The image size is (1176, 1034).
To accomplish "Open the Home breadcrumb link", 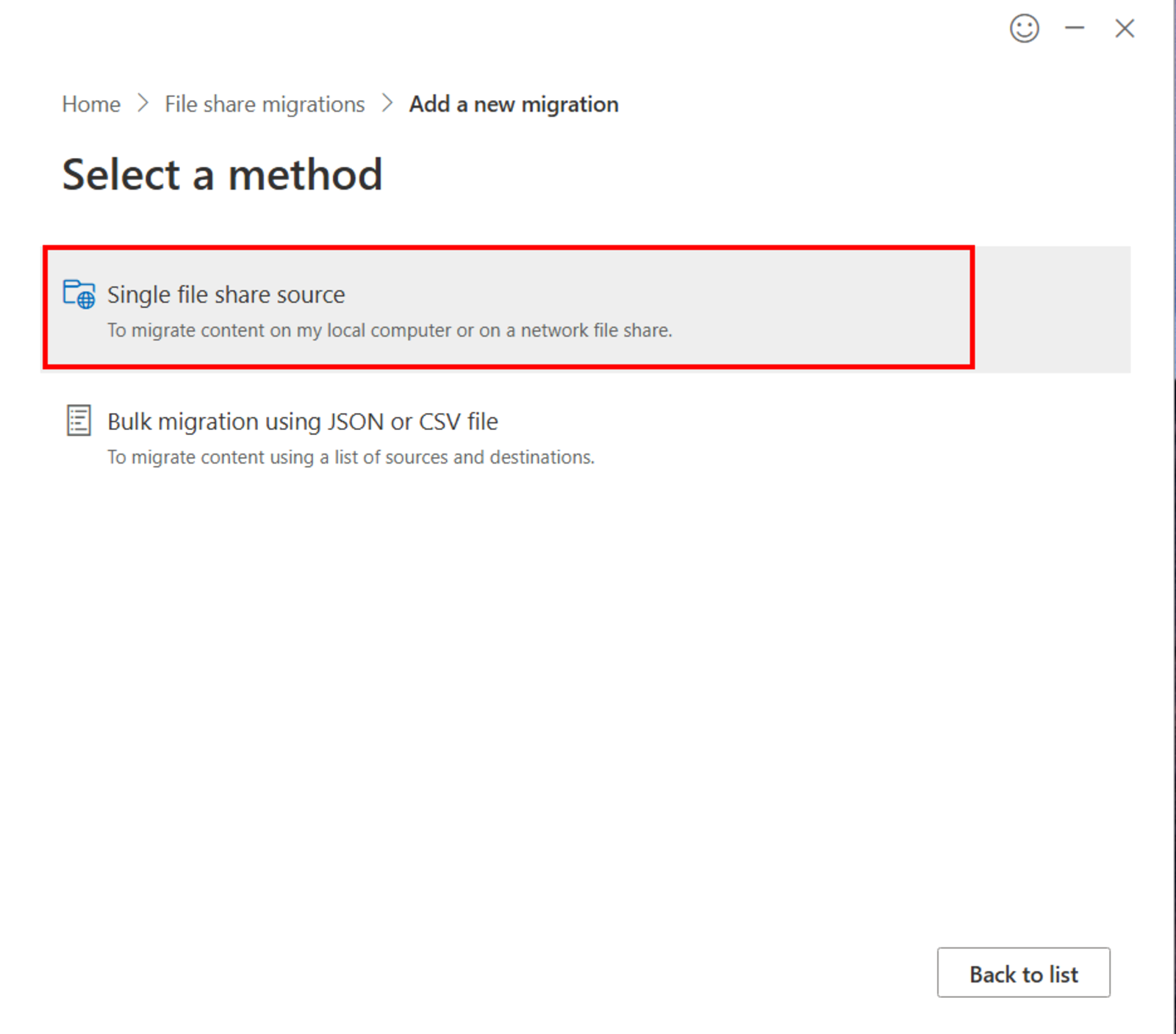I will point(90,104).
